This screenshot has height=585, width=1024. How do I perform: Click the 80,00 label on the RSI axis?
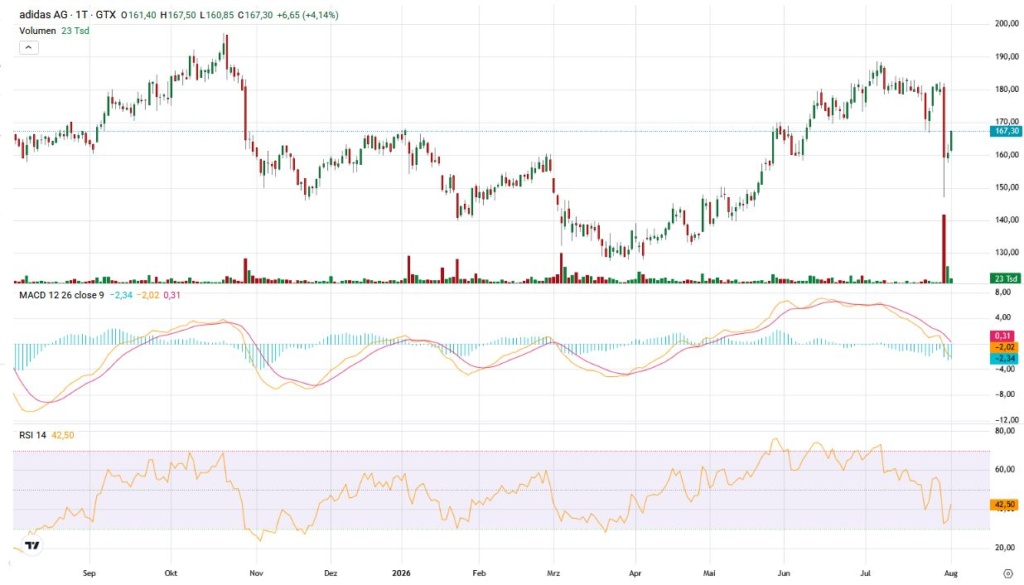tap(1004, 431)
